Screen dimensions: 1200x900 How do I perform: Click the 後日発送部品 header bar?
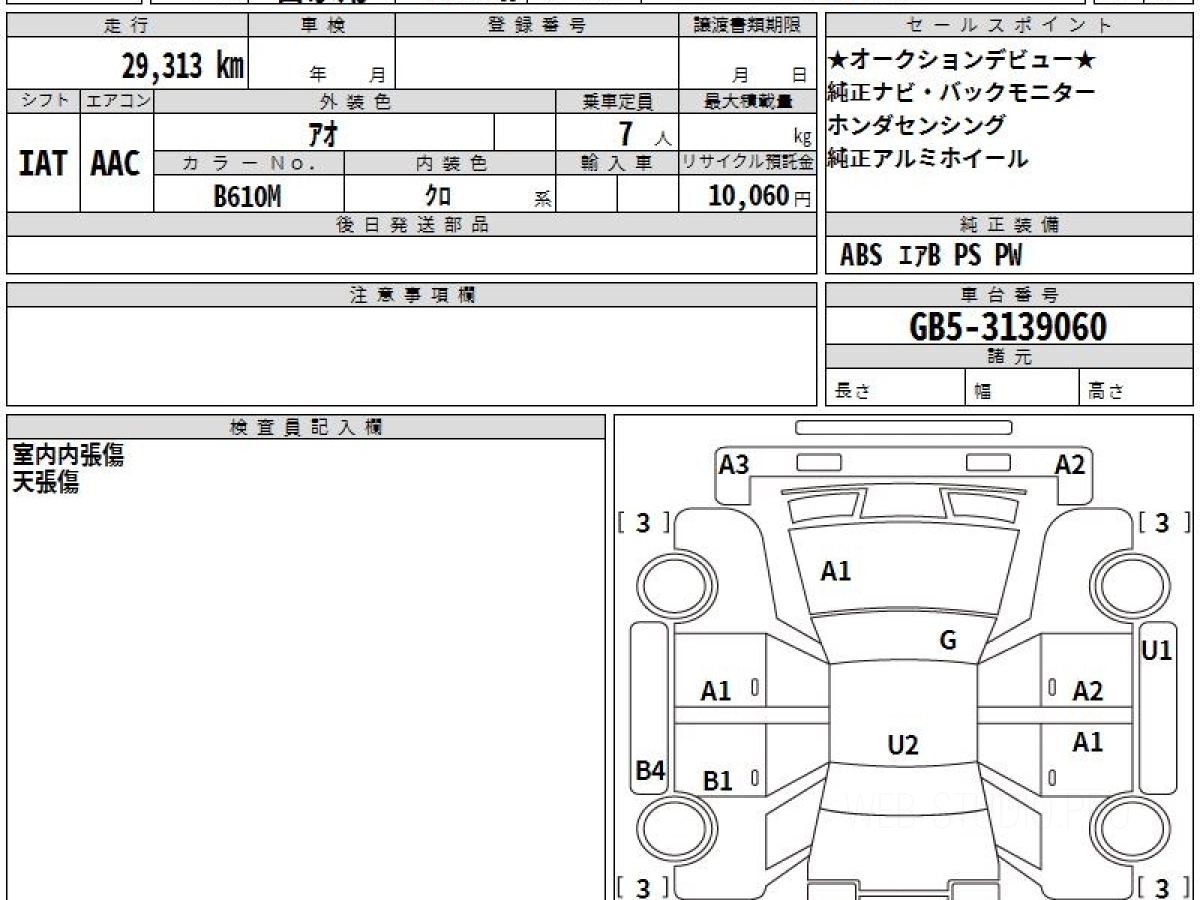(412, 225)
